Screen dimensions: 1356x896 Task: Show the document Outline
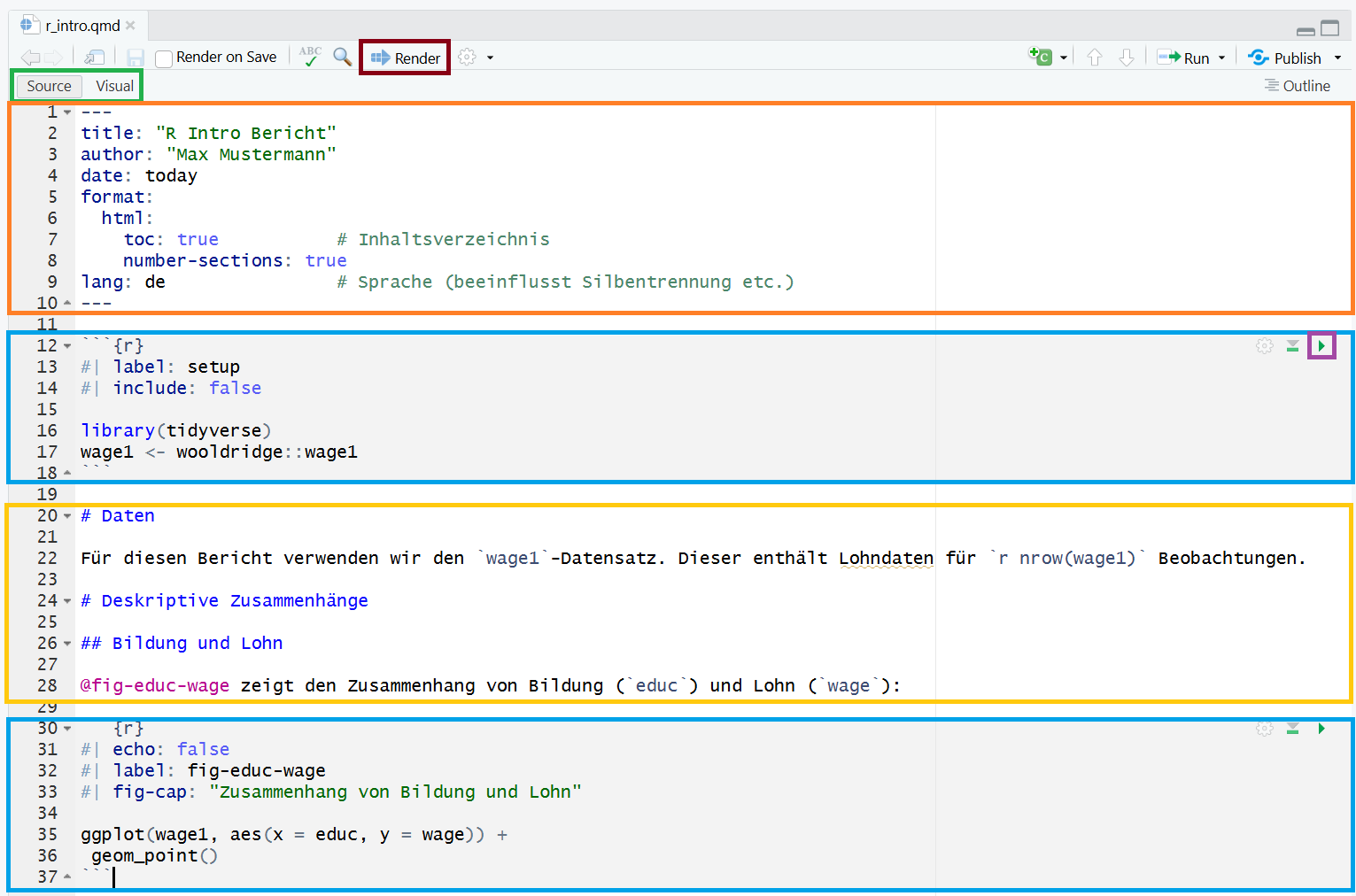tap(1297, 86)
